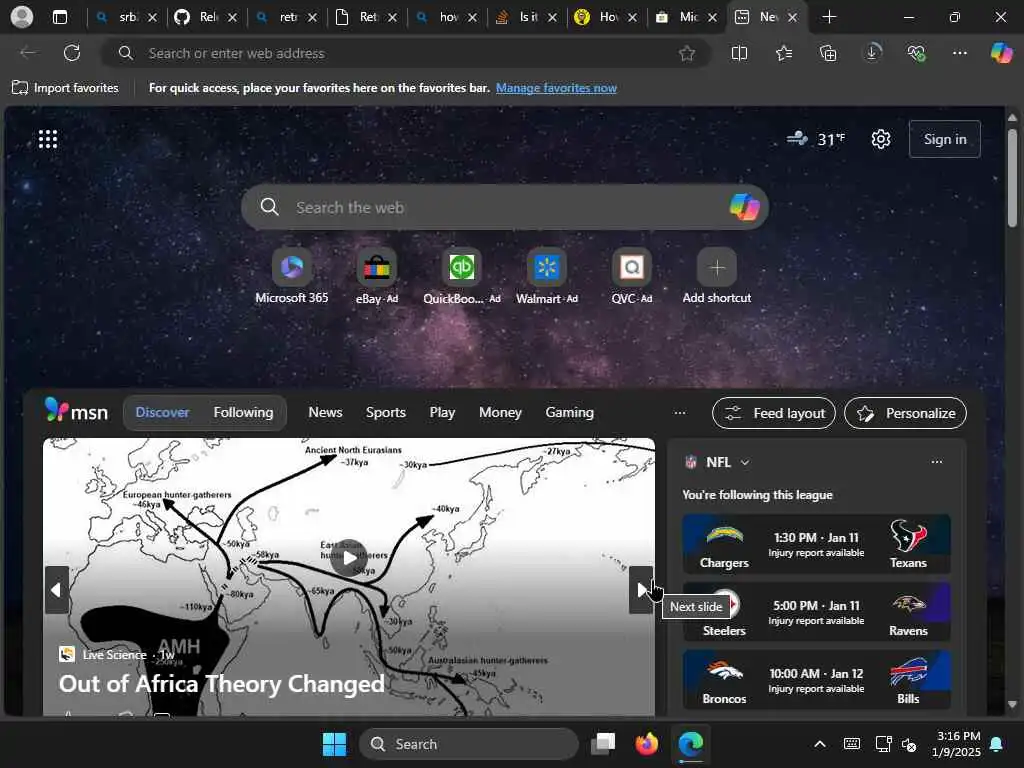The height and width of the screenshot is (768, 1024).
Task: Click the Personalize button
Action: coord(905,413)
